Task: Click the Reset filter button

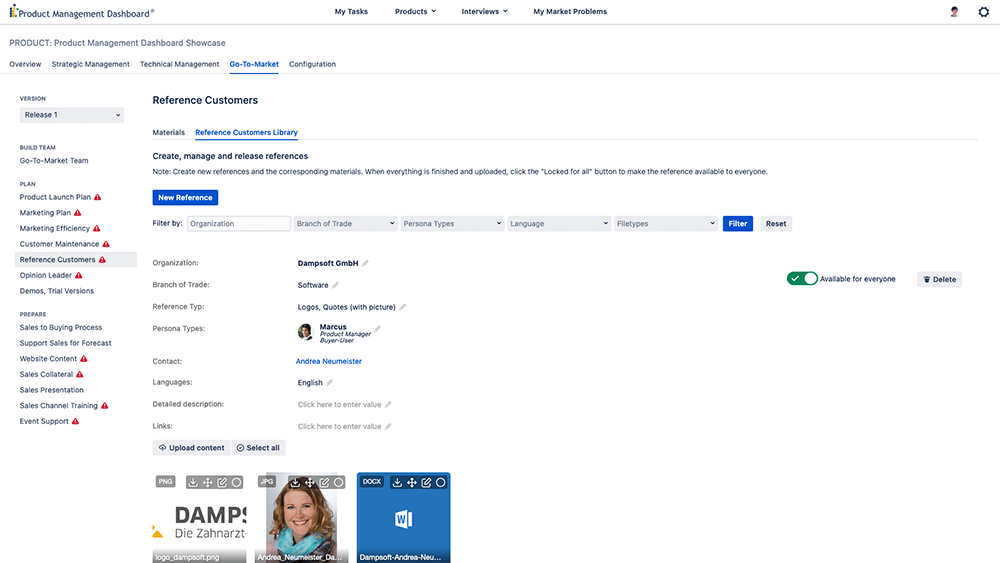Action: click(x=776, y=224)
